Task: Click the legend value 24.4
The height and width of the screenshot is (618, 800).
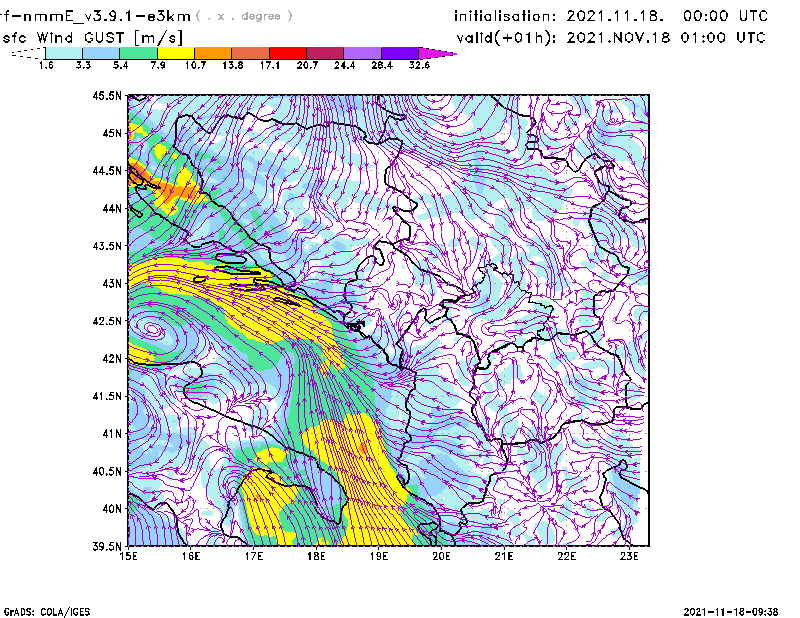Action: [x=344, y=65]
